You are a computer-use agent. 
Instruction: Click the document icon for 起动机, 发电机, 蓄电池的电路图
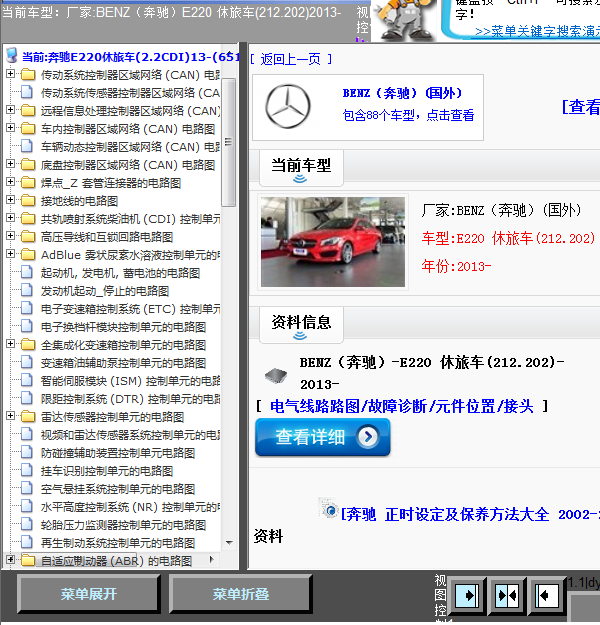[27, 272]
